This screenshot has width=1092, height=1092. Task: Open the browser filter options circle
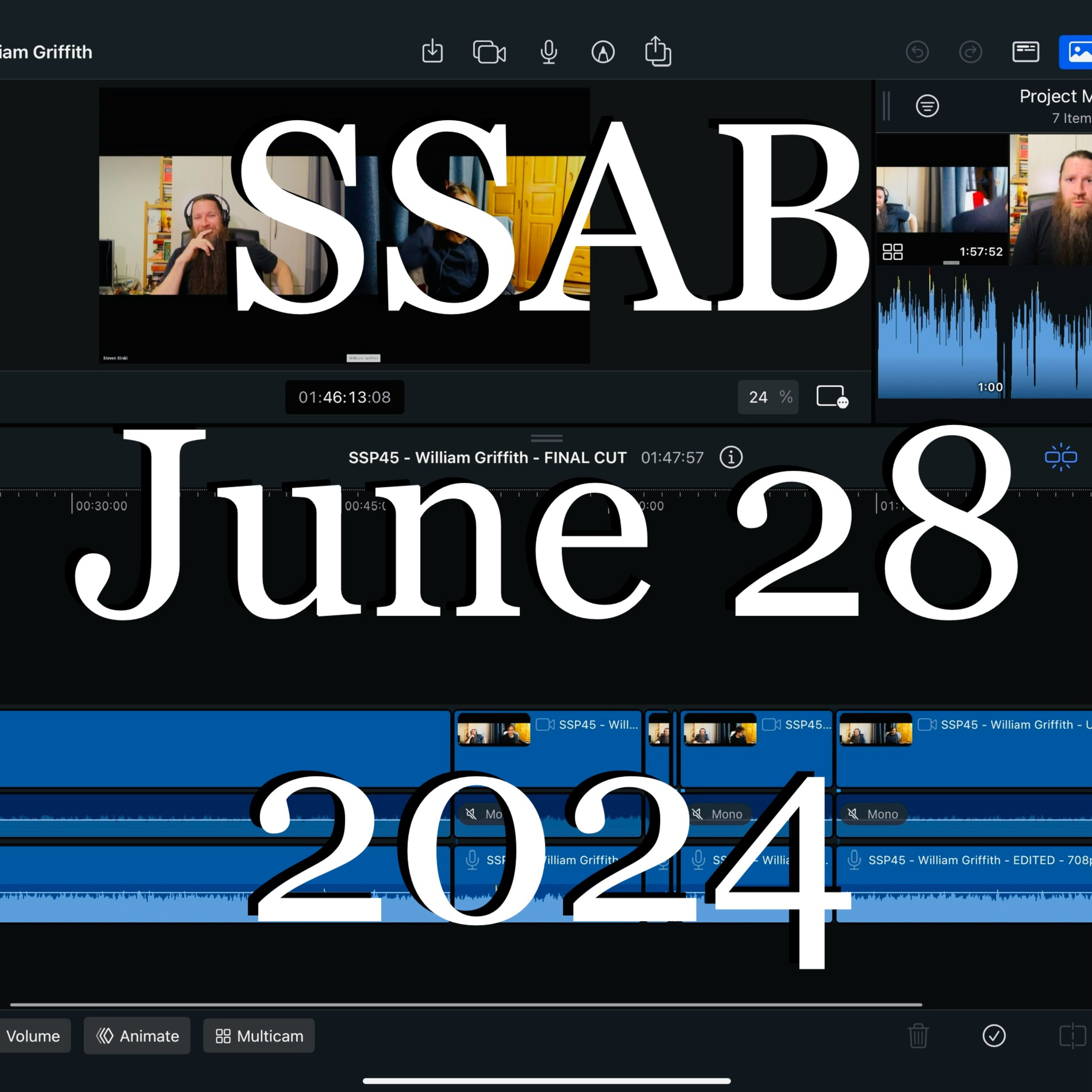pyautogui.click(x=927, y=106)
